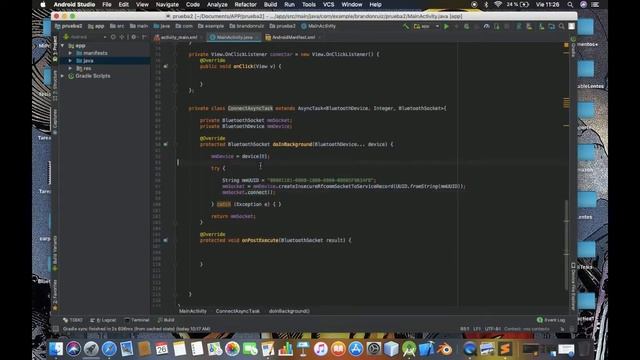Image resolution: width=640 pixels, height=360 pixels.
Task: Open the Build menu
Action: click(270, 4)
